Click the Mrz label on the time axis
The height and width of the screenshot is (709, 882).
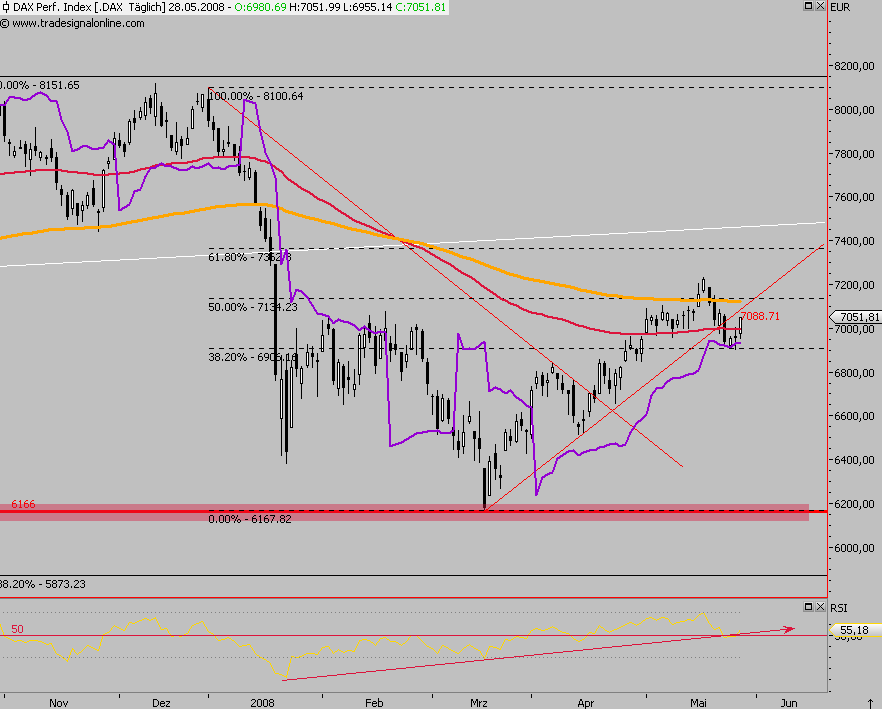coord(479,703)
